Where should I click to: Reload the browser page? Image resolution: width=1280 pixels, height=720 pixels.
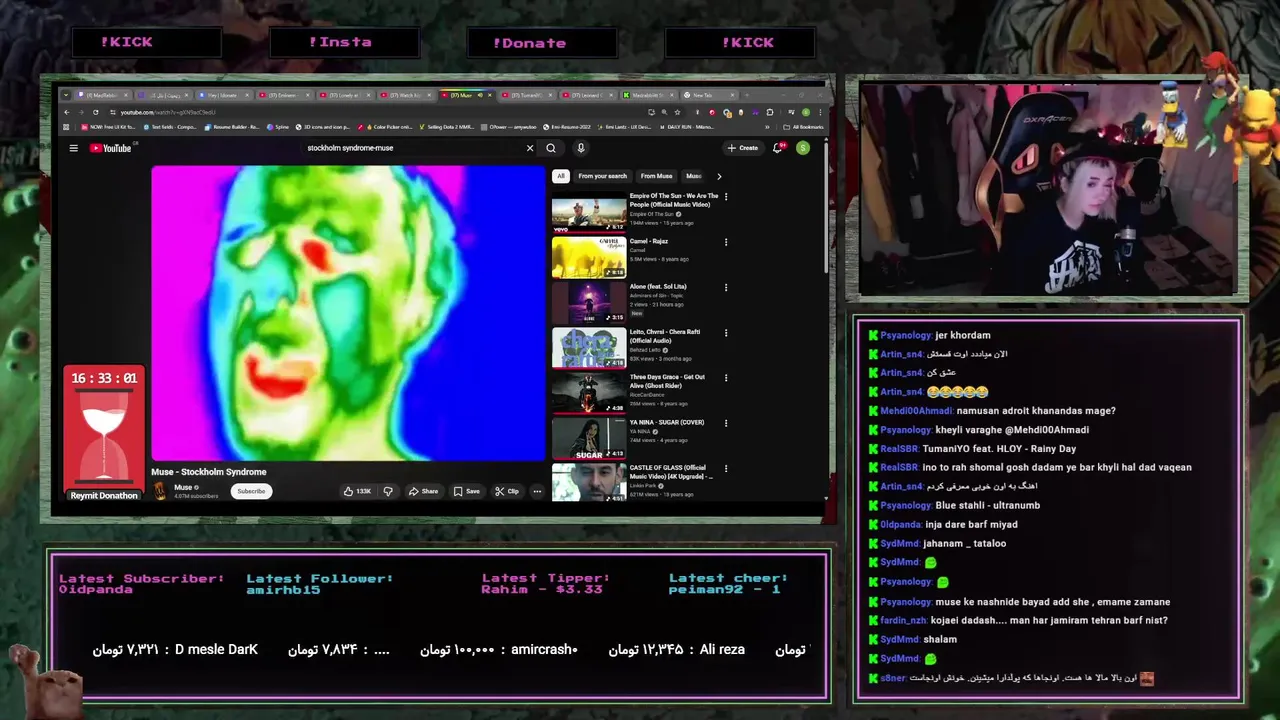(x=95, y=112)
